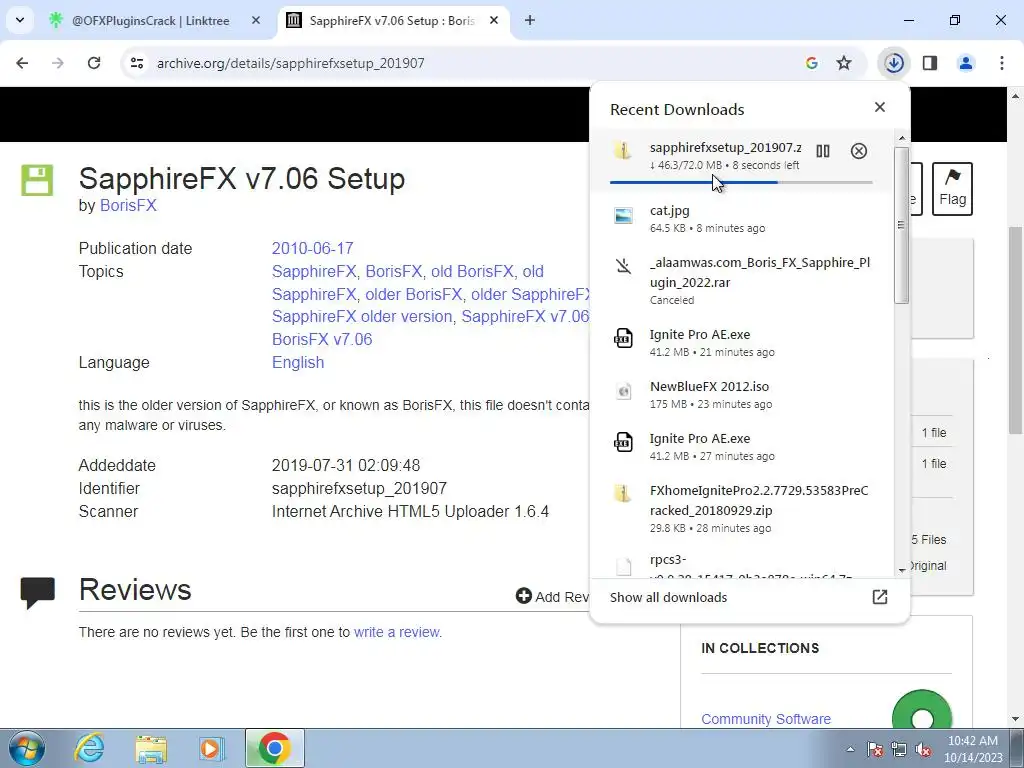The height and width of the screenshot is (768, 1024).
Task: Open the Chrome three-dot menu
Action: pyautogui.click(x=1002, y=63)
